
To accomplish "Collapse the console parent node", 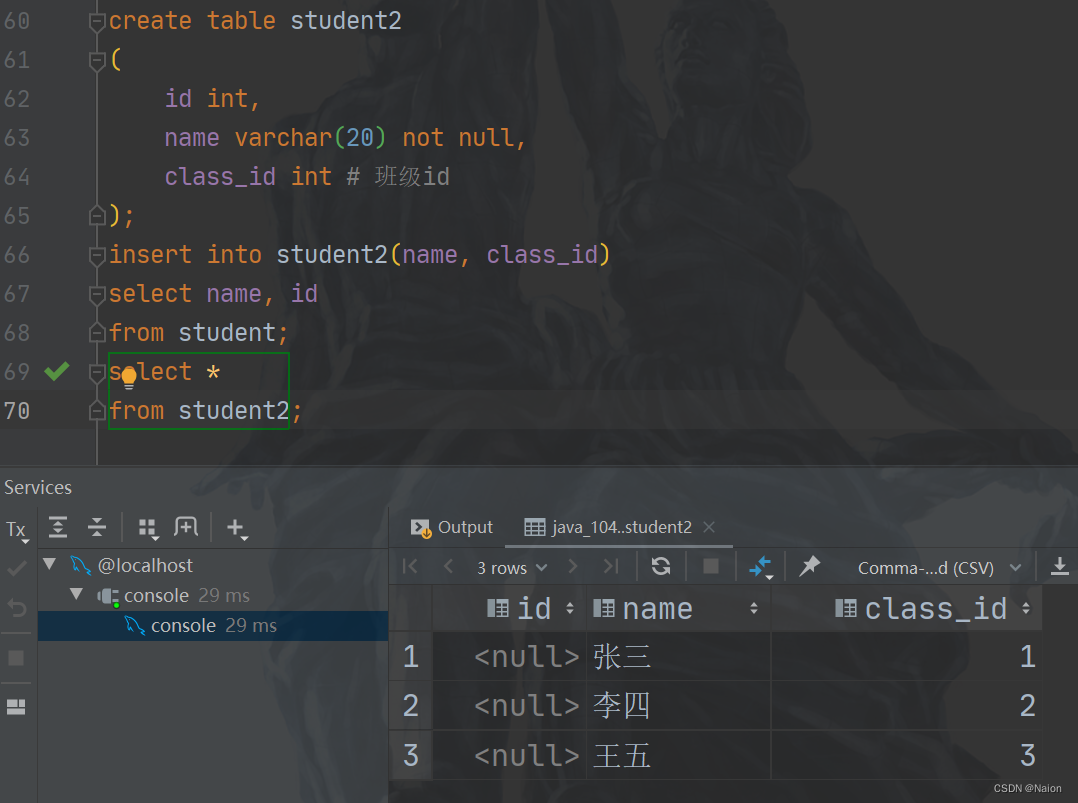I will (x=76, y=594).
